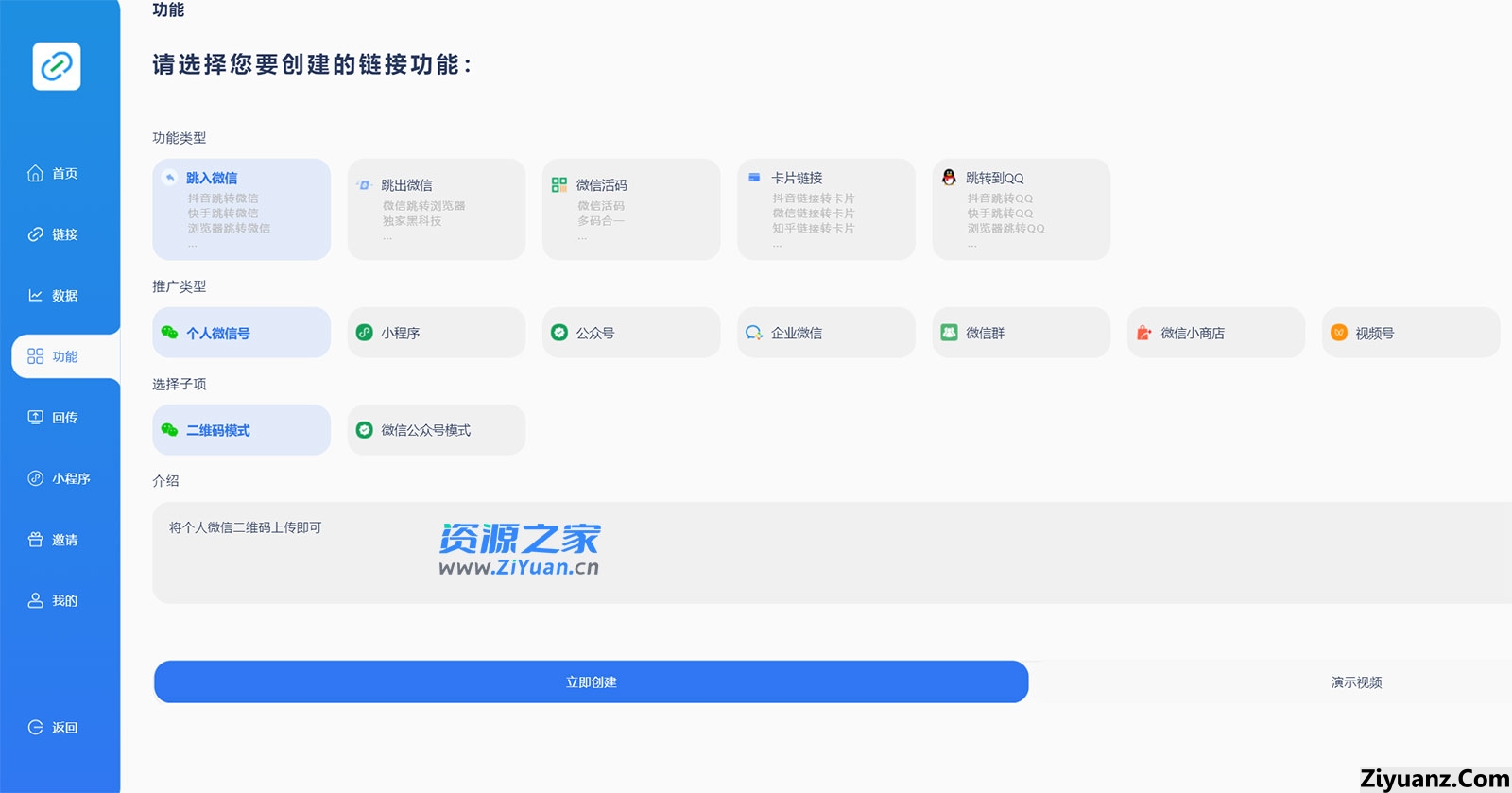Viewport: 1512px width, 793px height.
Task: Click the 将个人微信二维码上传即可 intro text
Action: (246, 527)
